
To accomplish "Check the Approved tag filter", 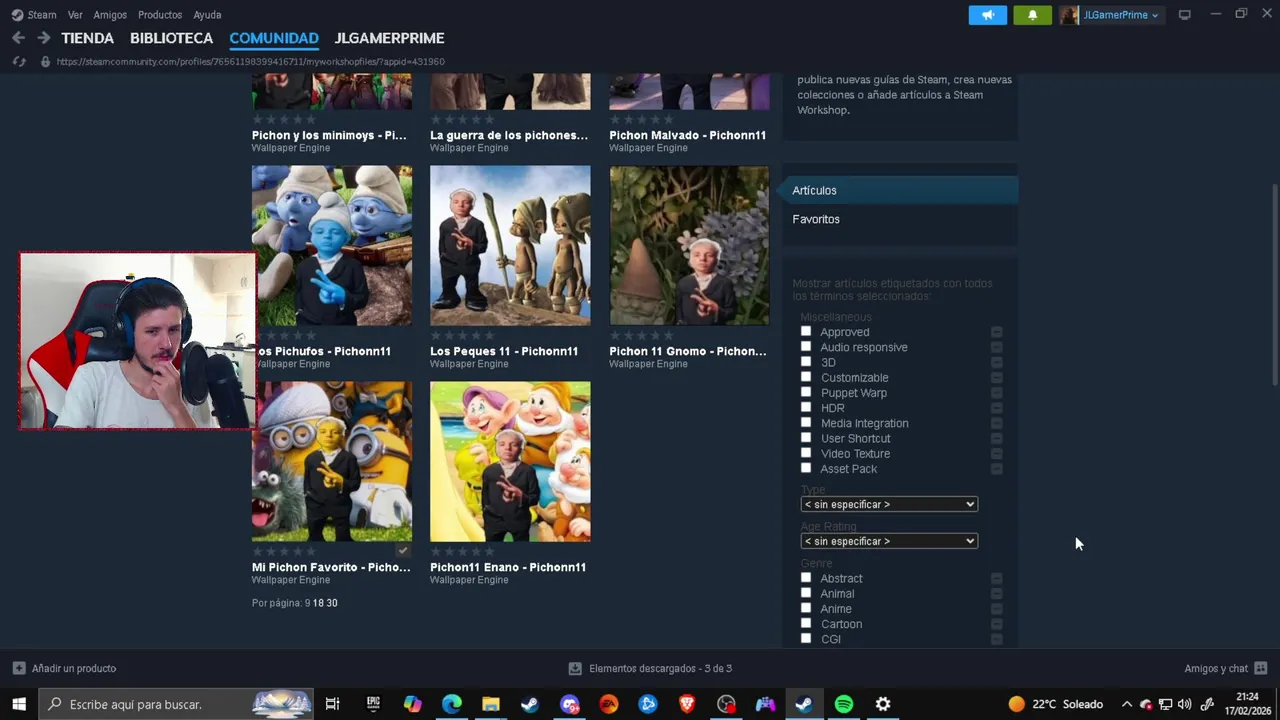I will (806, 331).
